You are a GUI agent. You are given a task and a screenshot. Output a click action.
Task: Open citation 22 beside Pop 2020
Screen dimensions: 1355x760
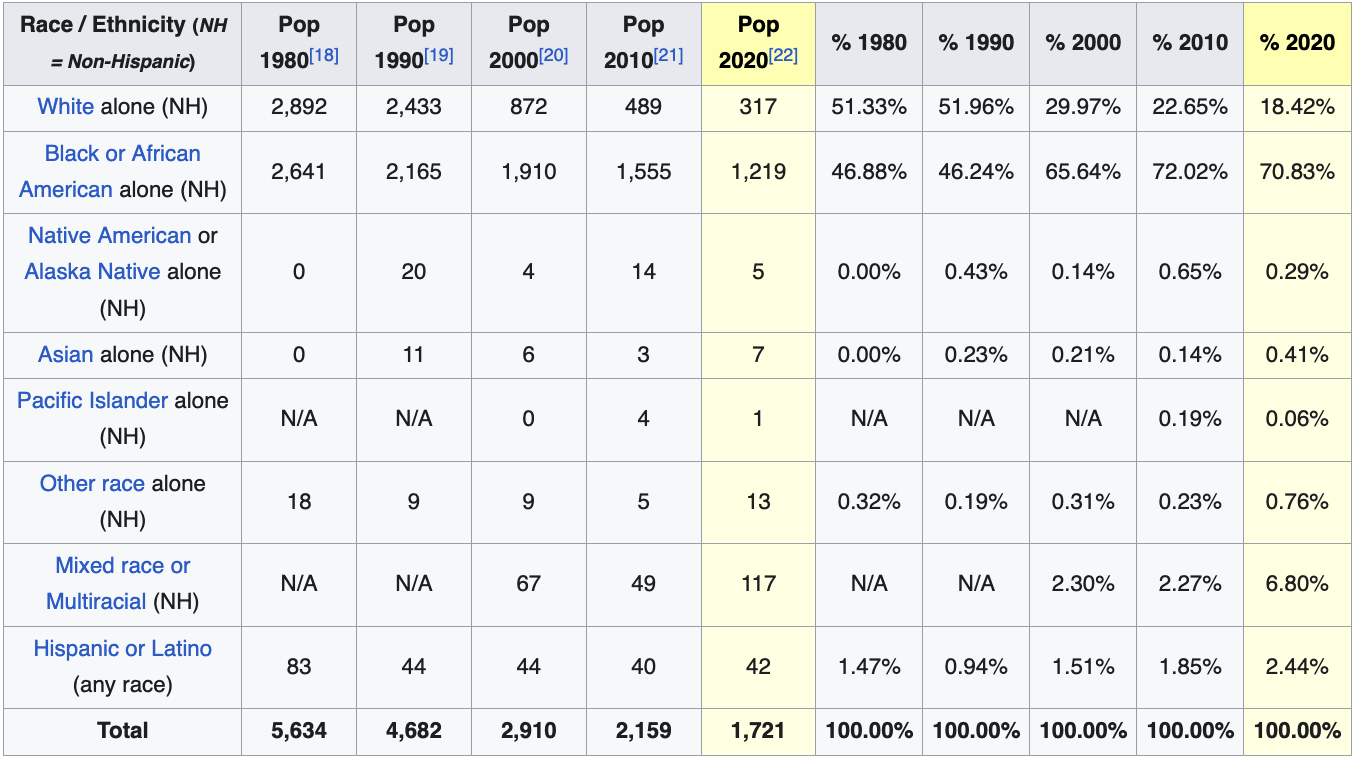tap(783, 56)
